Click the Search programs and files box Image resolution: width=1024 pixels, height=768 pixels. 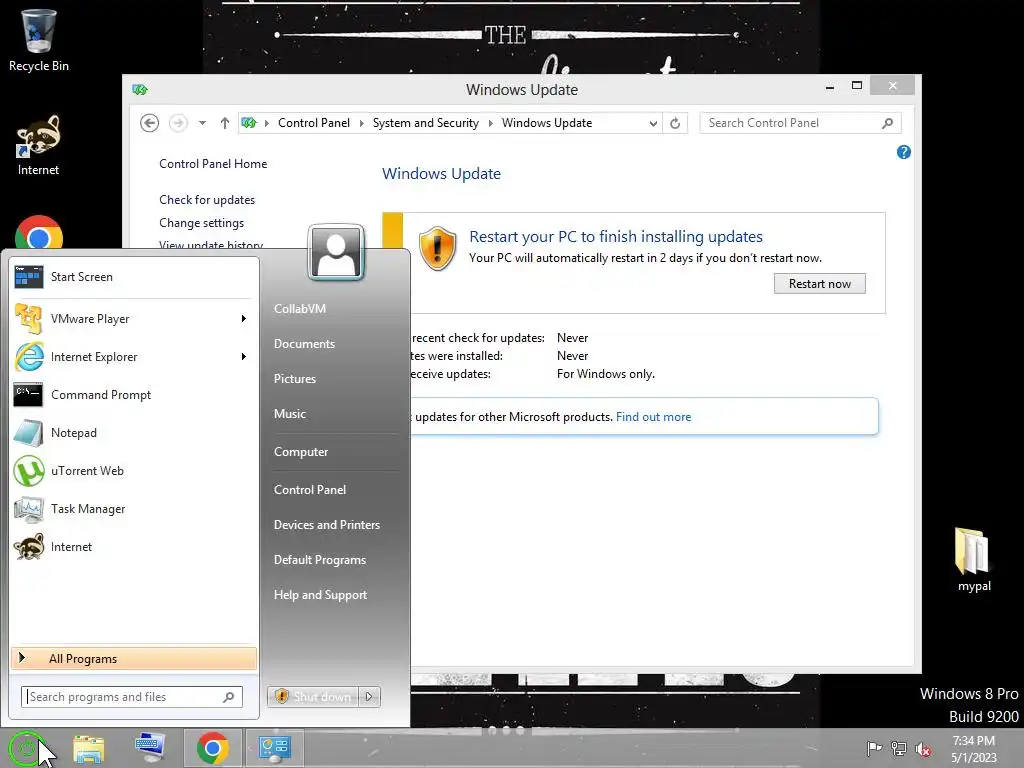pyautogui.click(x=132, y=697)
